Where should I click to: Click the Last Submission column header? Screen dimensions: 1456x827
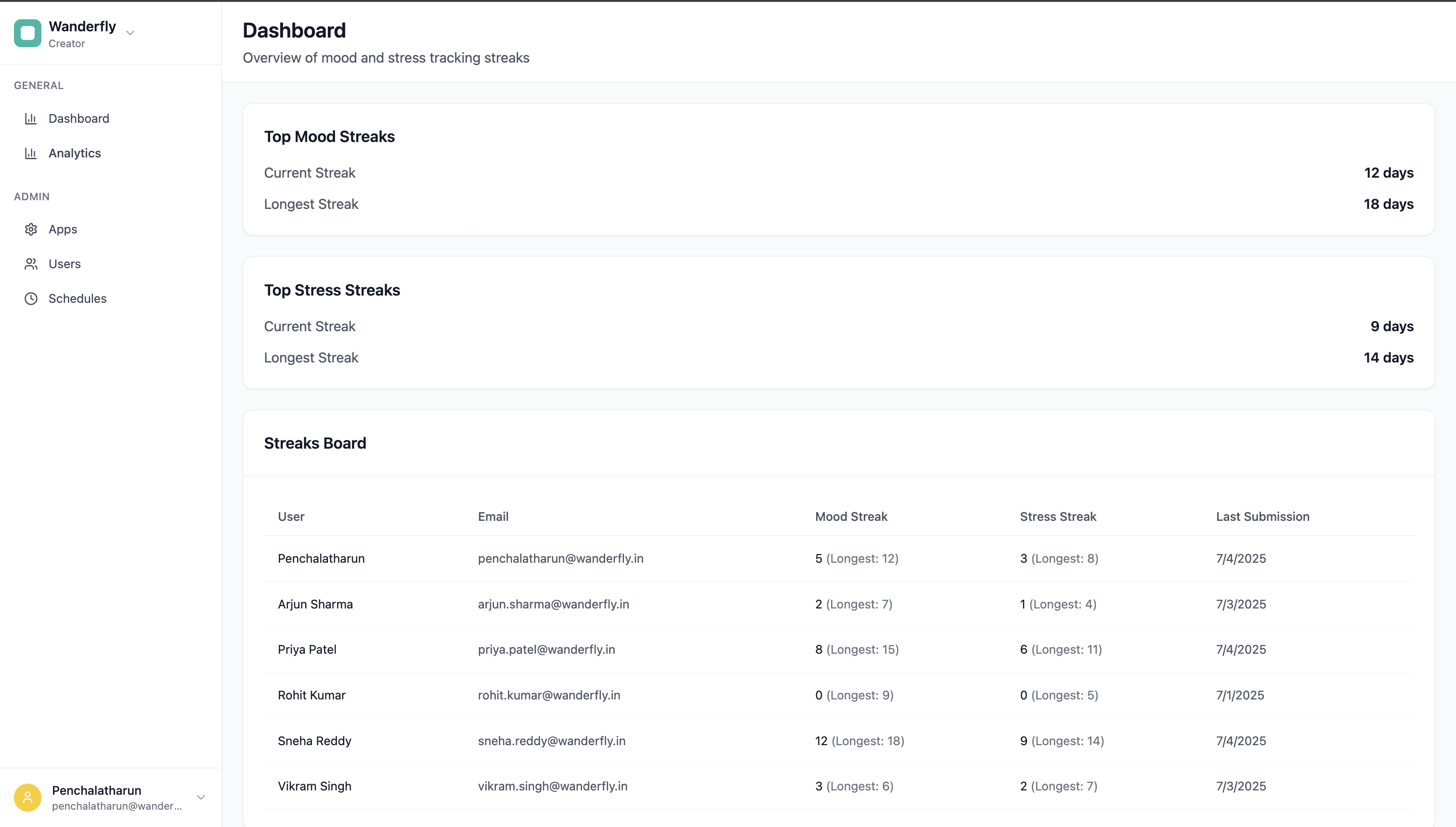pyautogui.click(x=1262, y=517)
